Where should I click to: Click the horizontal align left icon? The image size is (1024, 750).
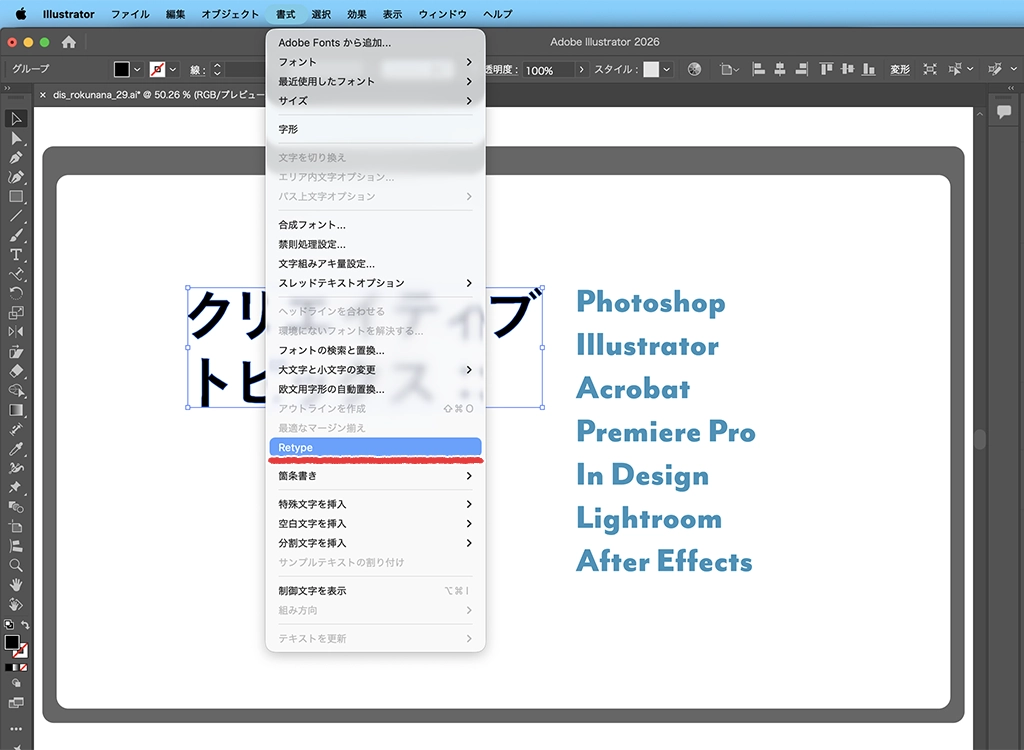tap(758, 70)
